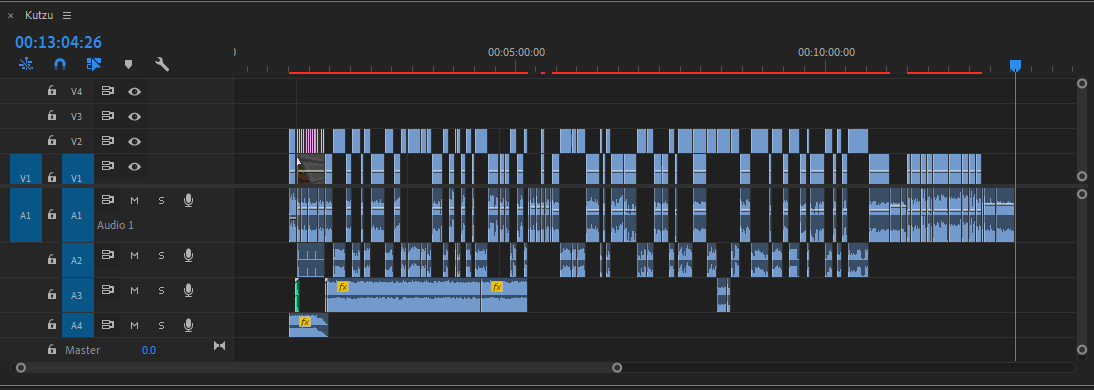The width and height of the screenshot is (1094, 390).
Task: Solo track A1
Action: pyautogui.click(x=161, y=201)
